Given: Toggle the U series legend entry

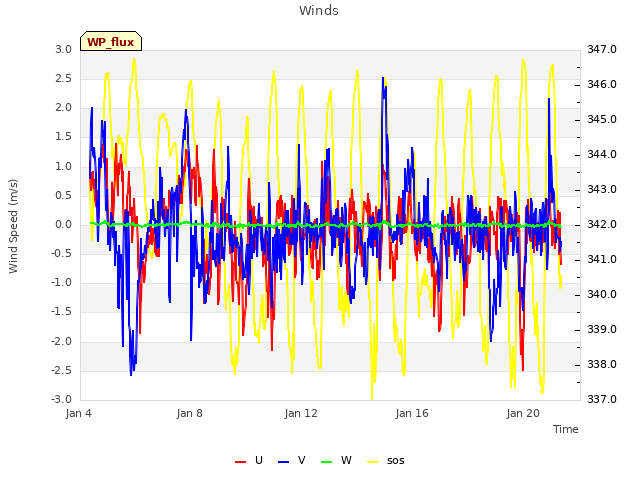Looking at the screenshot, I should [249, 460].
